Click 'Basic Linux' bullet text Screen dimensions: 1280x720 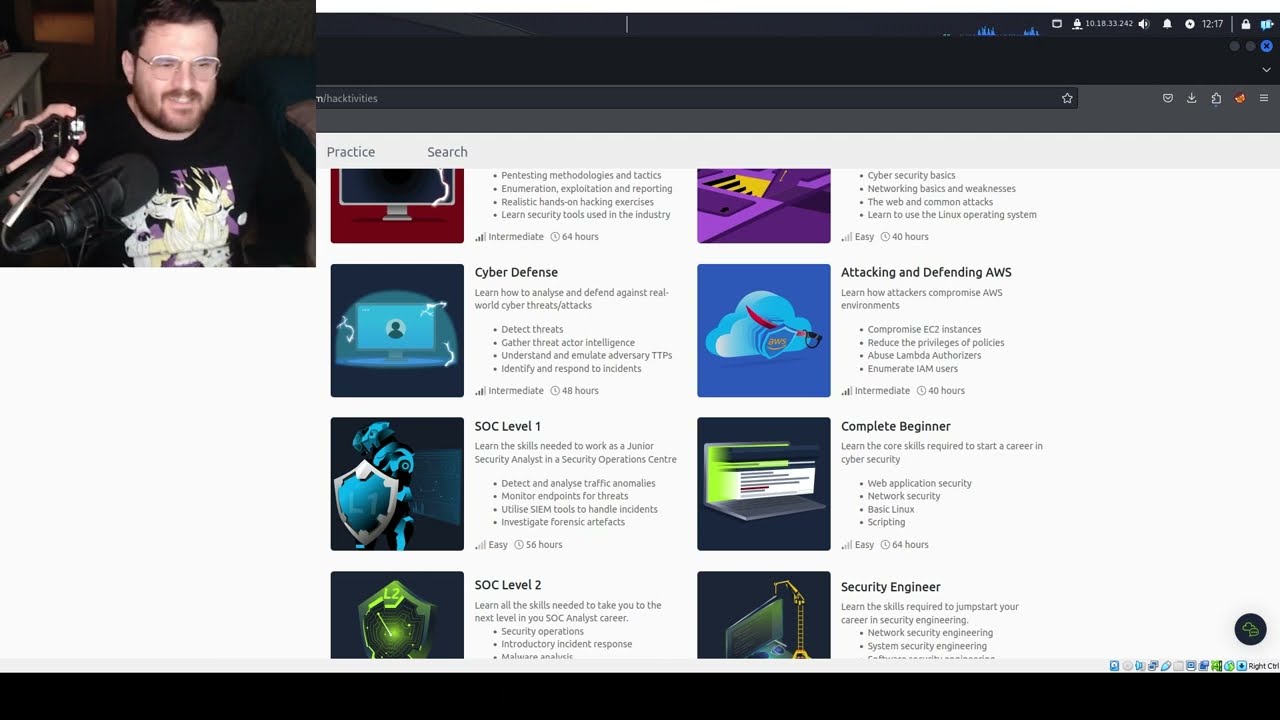click(x=891, y=509)
